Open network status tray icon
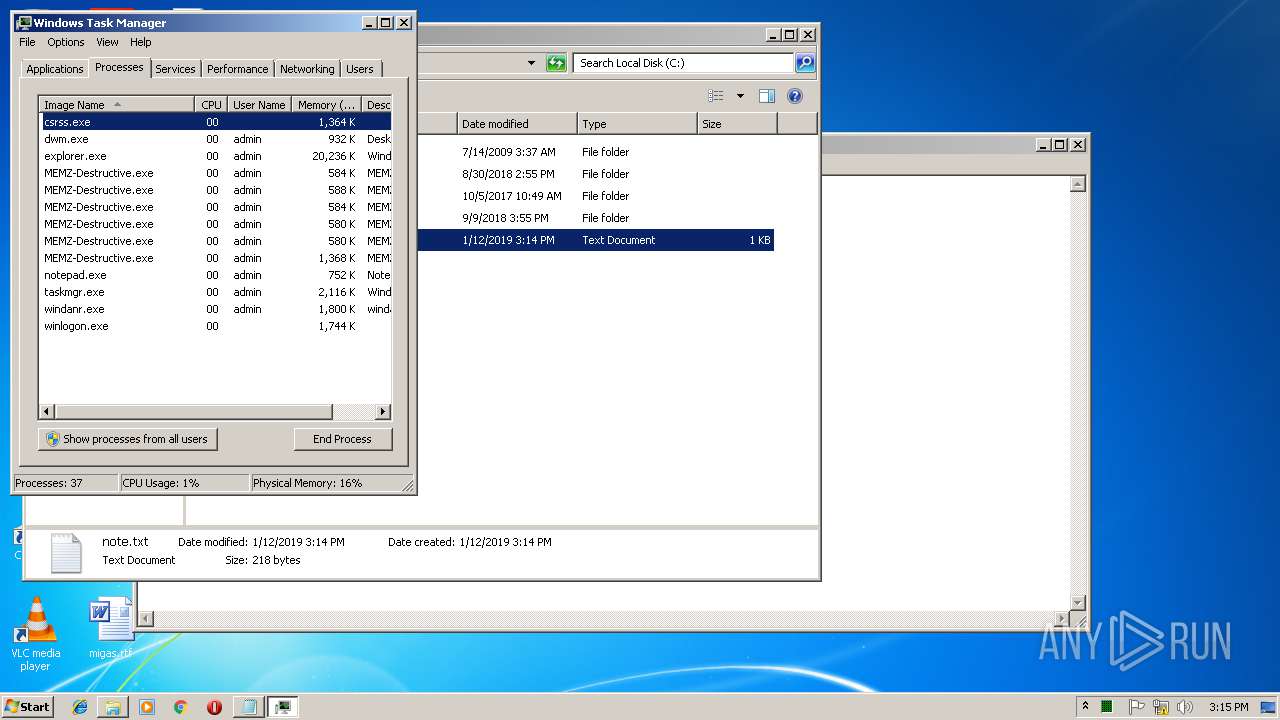The image size is (1280, 720). [x=1161, y=707]
